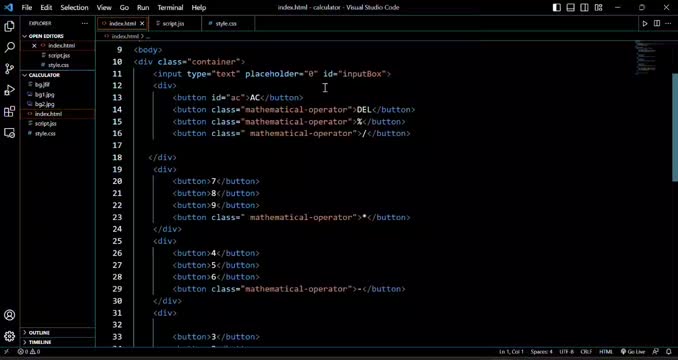Open the Go menu
This screenshot has height=360, width=678.
coord(124,7)
